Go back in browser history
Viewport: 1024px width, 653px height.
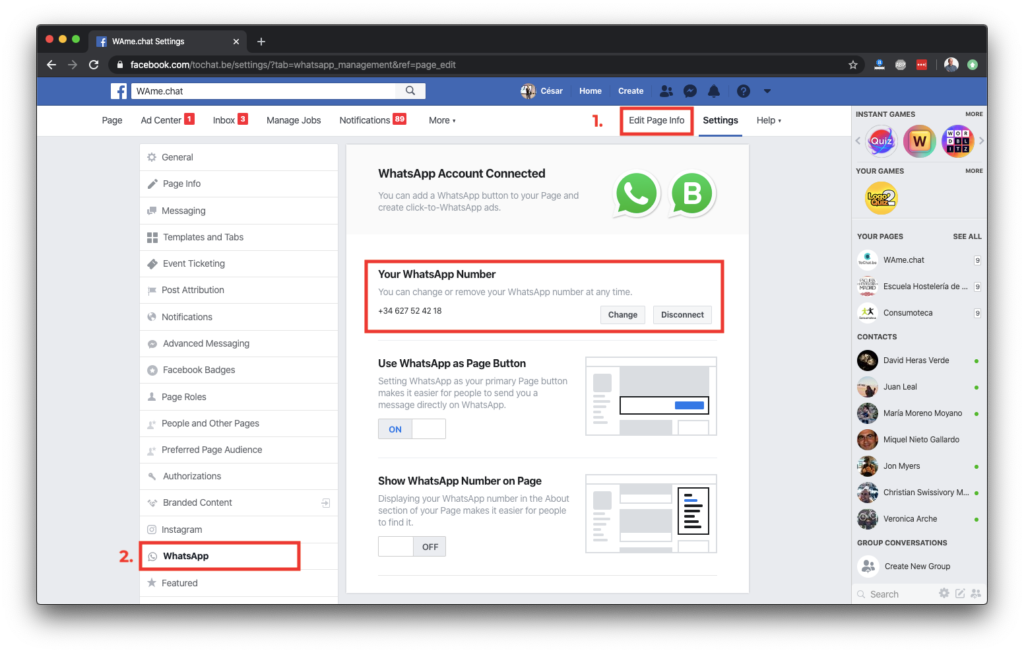click(x=52, y=65)
